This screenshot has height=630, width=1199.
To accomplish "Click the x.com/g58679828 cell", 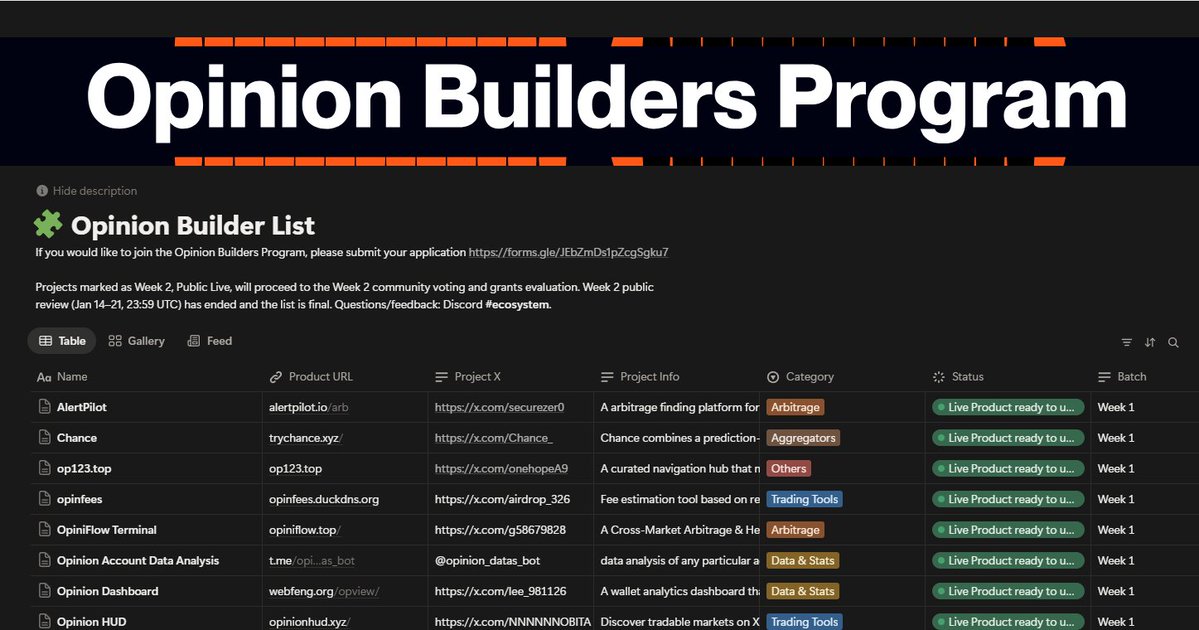I will pyautogui.click(x=511, y=530).
